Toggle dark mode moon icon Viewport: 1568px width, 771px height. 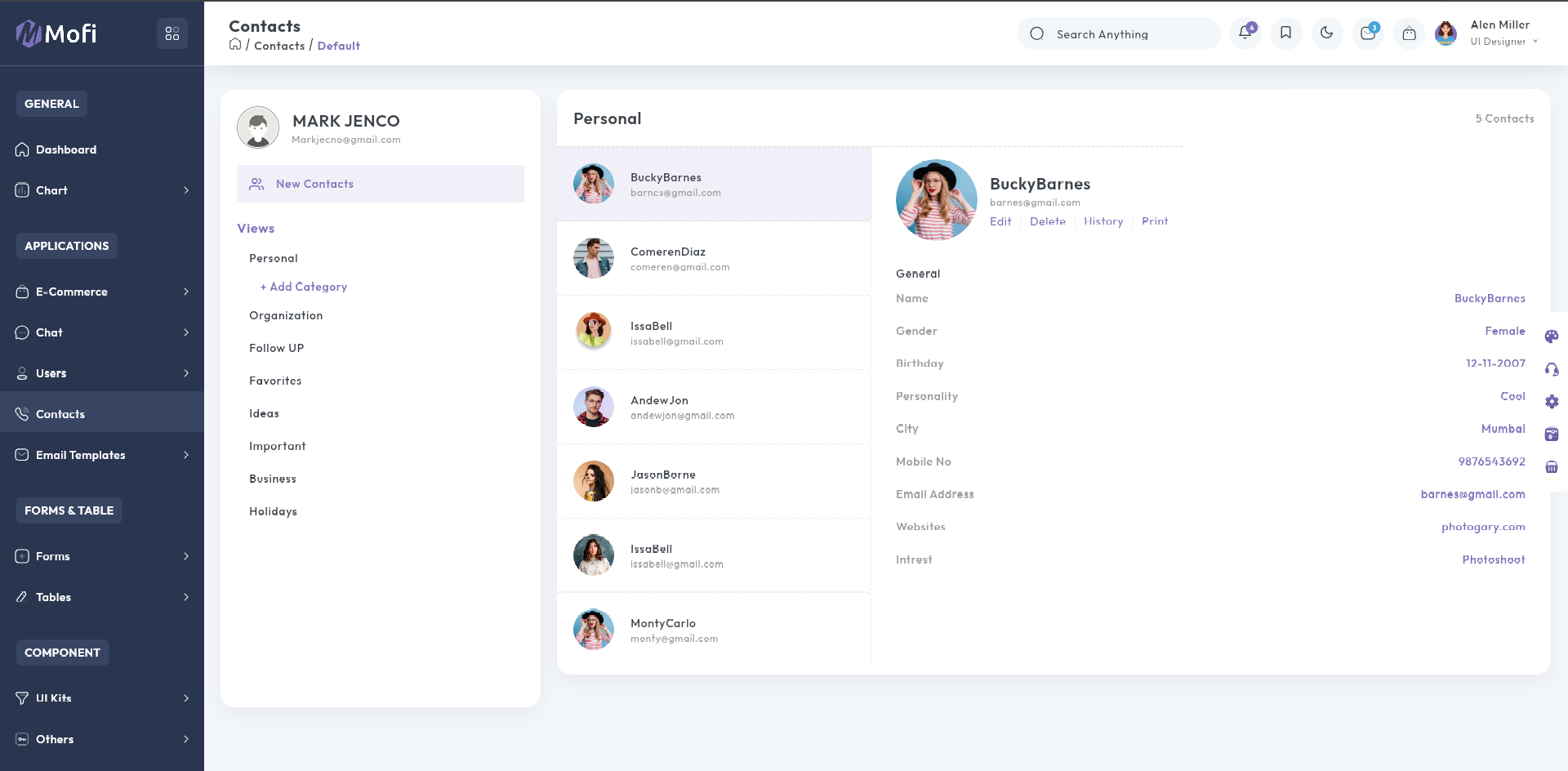(x=1326, y=33)
